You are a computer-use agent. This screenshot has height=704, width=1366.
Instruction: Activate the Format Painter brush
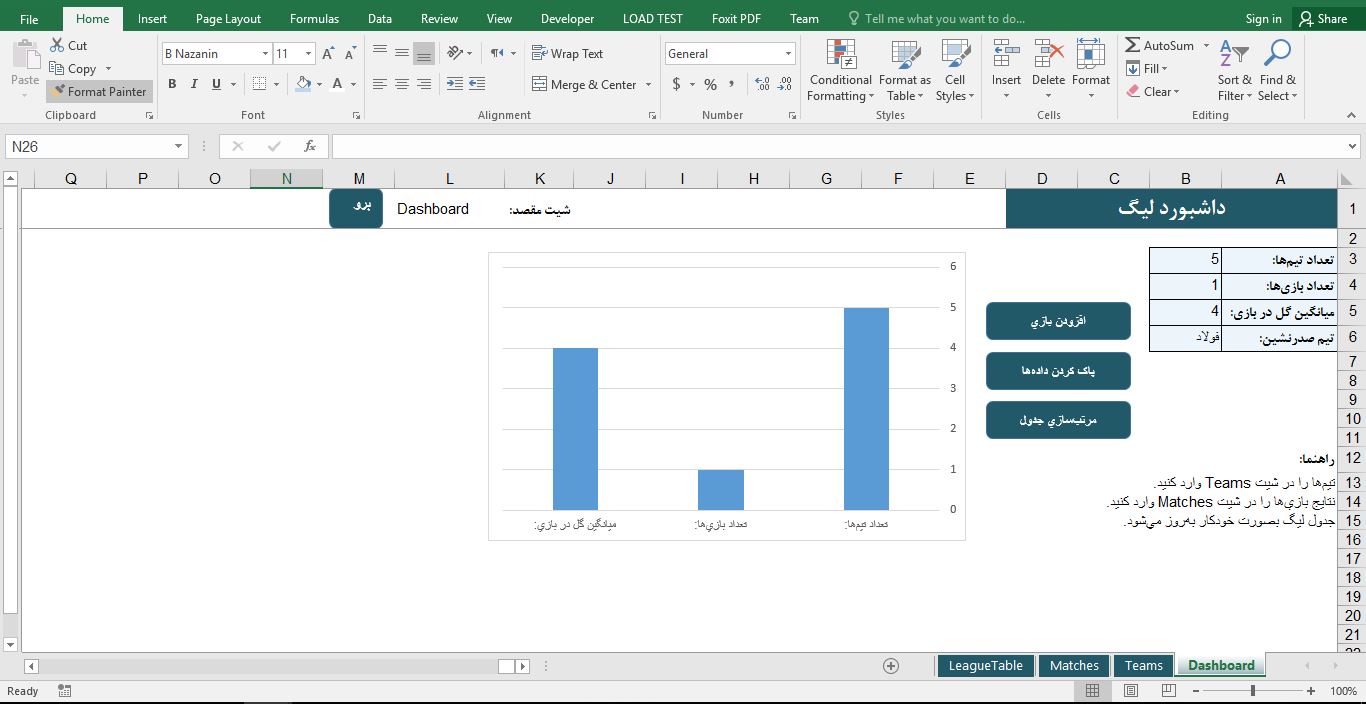point(99,91)
